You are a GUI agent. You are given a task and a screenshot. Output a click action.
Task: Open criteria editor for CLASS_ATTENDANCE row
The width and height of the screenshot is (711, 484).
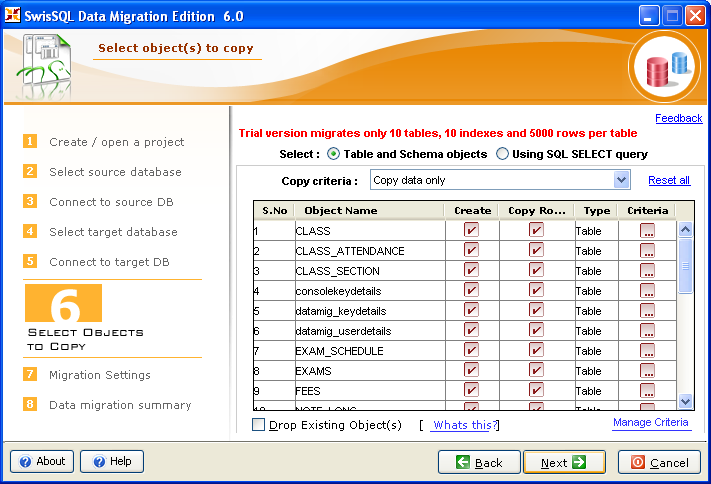[647, 250]
